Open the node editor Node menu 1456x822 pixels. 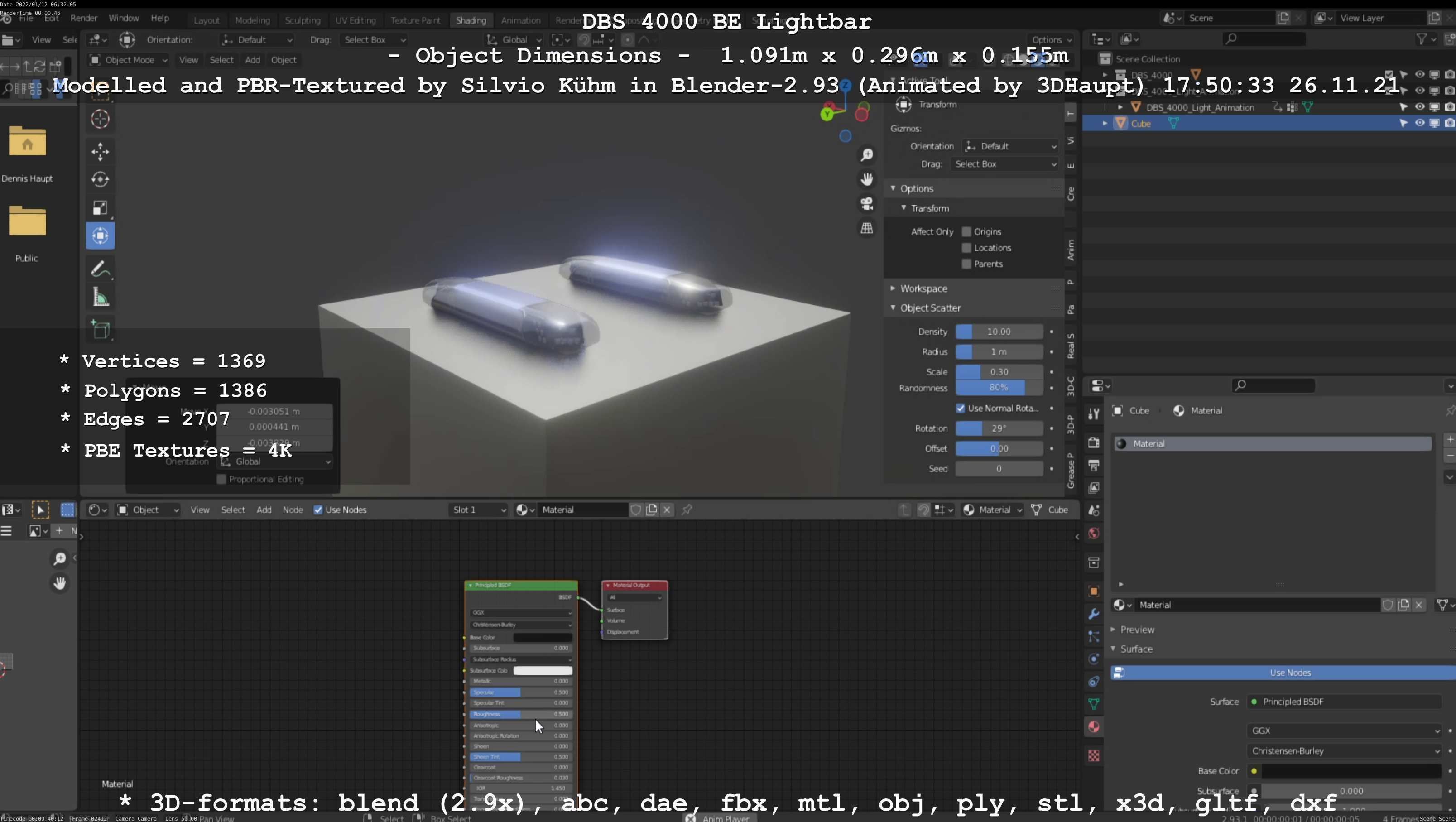[x=292, y=510]
